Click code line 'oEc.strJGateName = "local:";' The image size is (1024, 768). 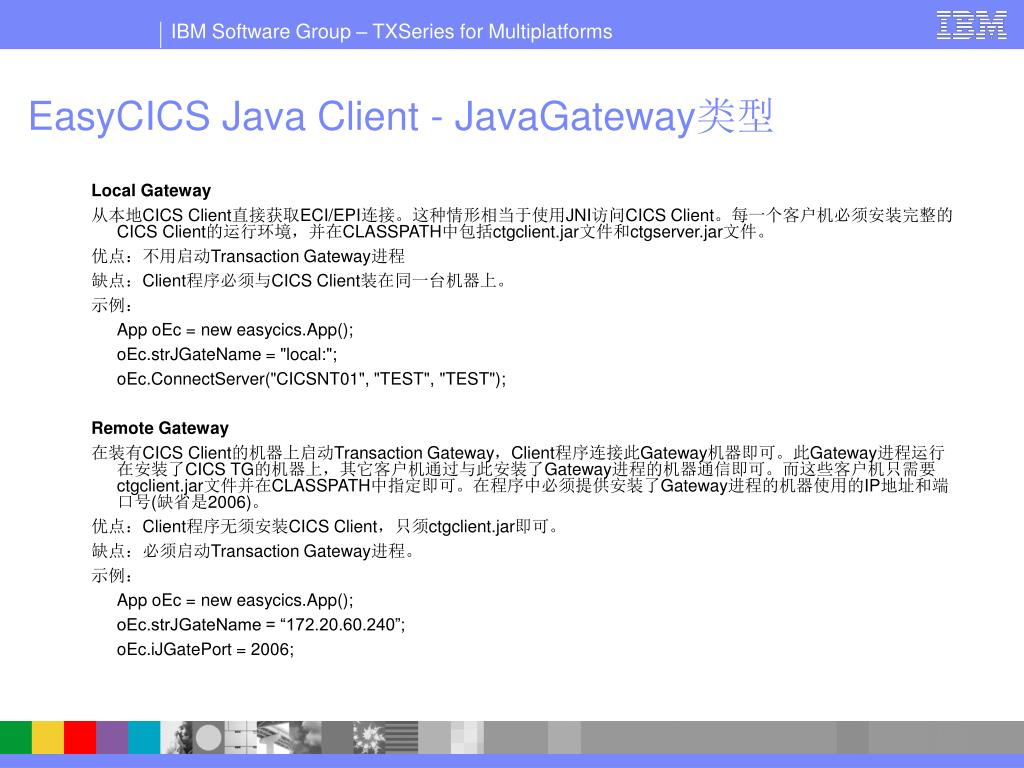[227, 354]
